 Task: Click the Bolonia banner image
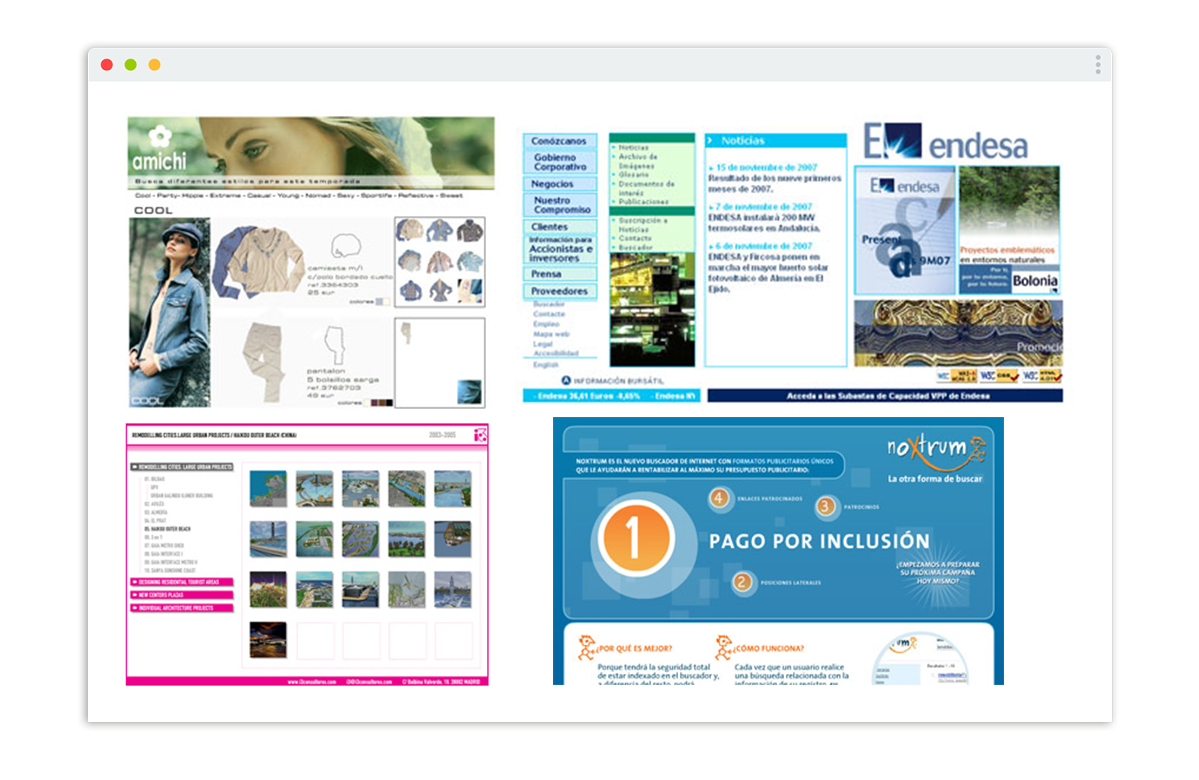[1034, 280]
